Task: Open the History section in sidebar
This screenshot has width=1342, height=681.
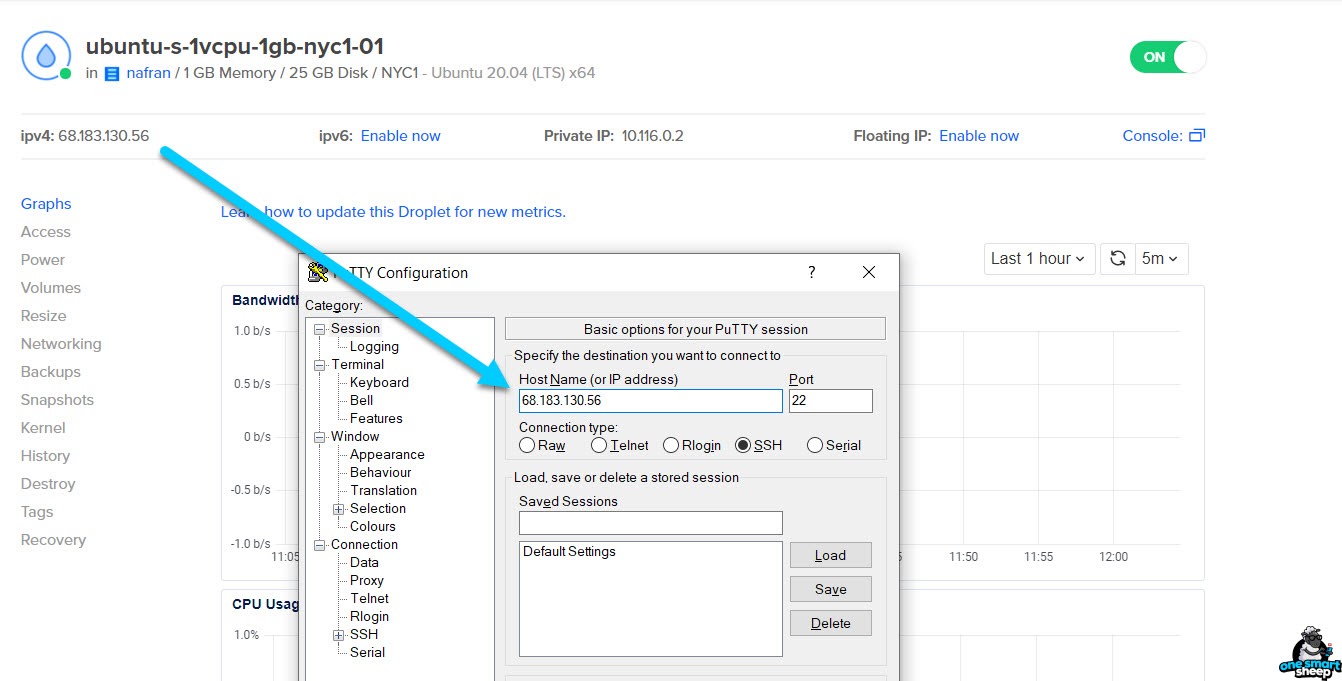Action: pyautogui.click(x=45, y=456)
